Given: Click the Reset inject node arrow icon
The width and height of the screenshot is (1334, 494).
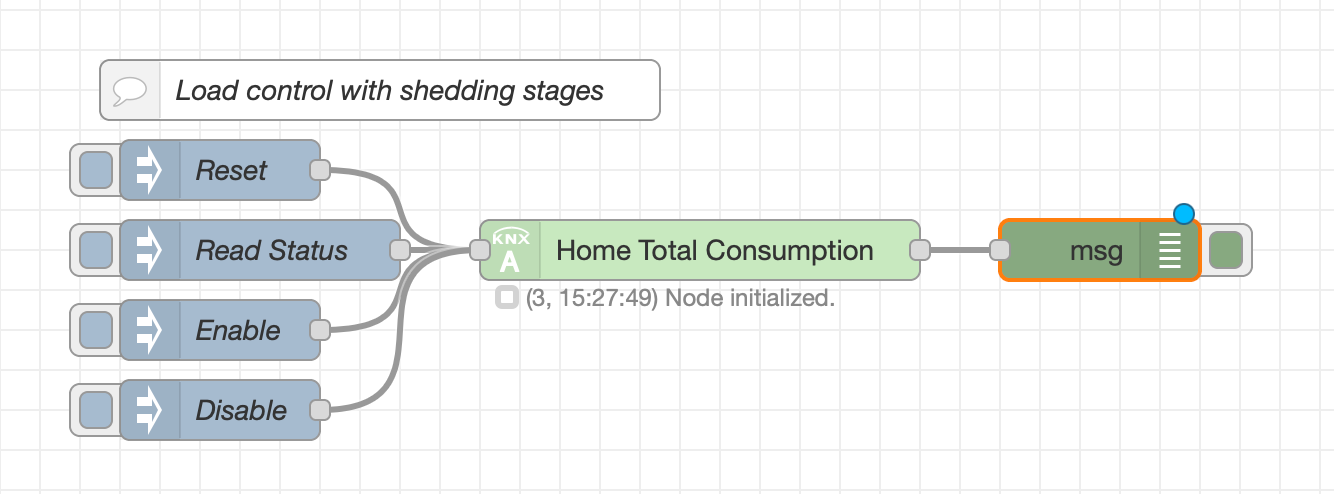Looking at the screenshot, I should tap(150, 170).
